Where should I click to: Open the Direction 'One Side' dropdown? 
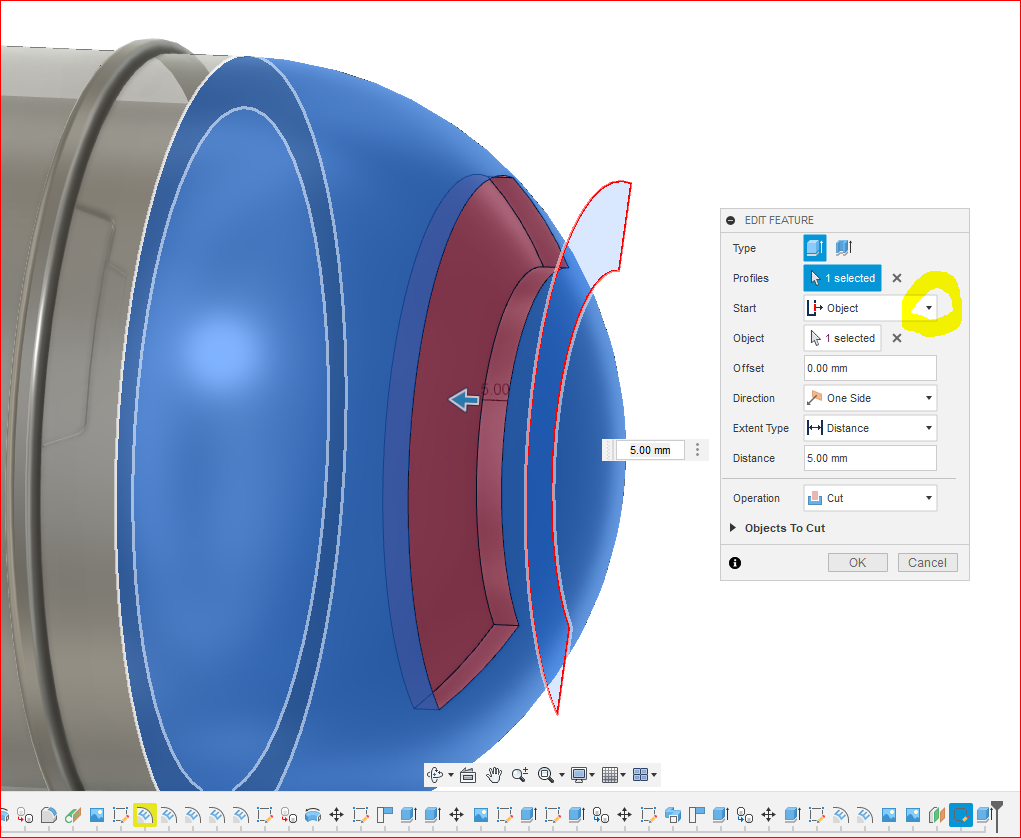coord(871,398)
